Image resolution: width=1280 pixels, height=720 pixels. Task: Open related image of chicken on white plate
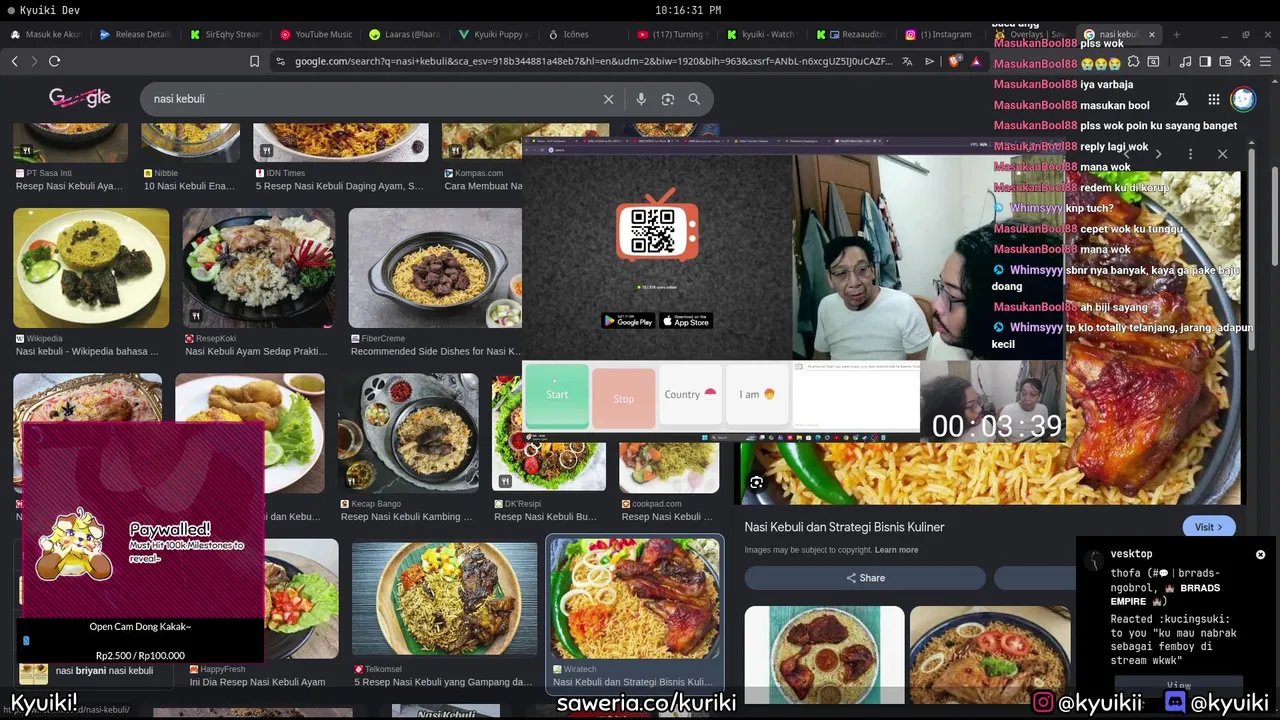click(824, 655)
